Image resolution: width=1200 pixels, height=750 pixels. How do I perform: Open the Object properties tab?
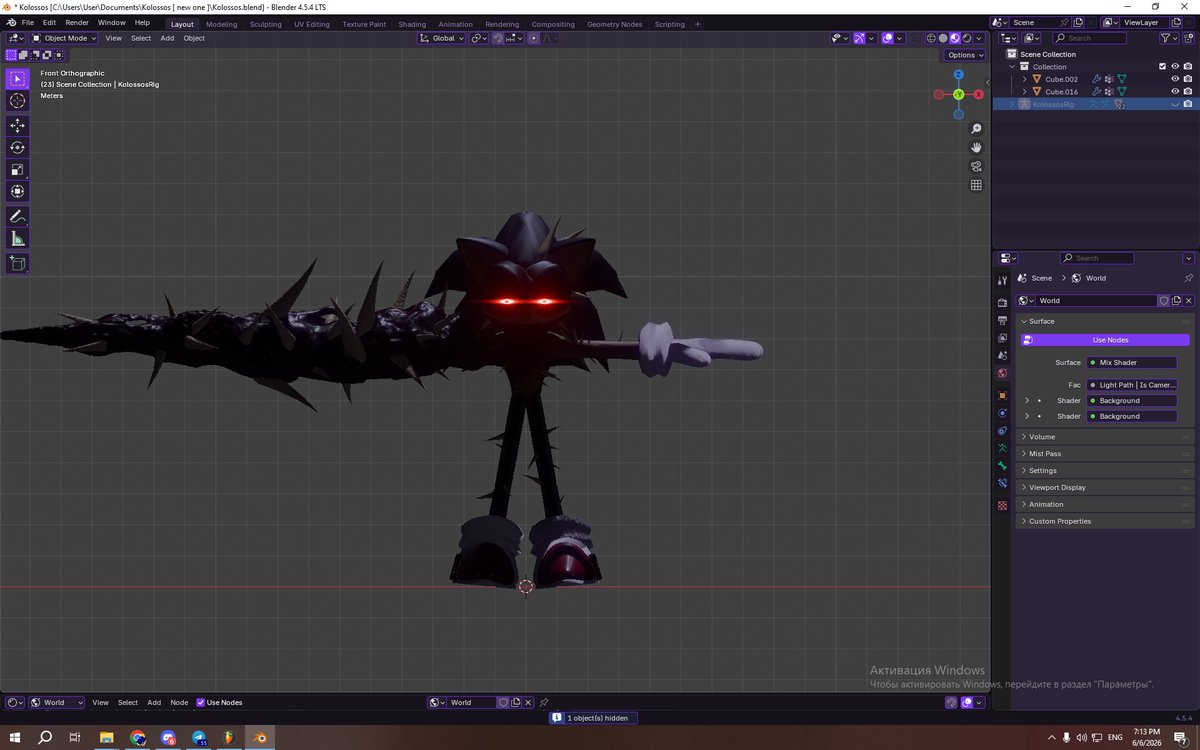click(1002, 396)
